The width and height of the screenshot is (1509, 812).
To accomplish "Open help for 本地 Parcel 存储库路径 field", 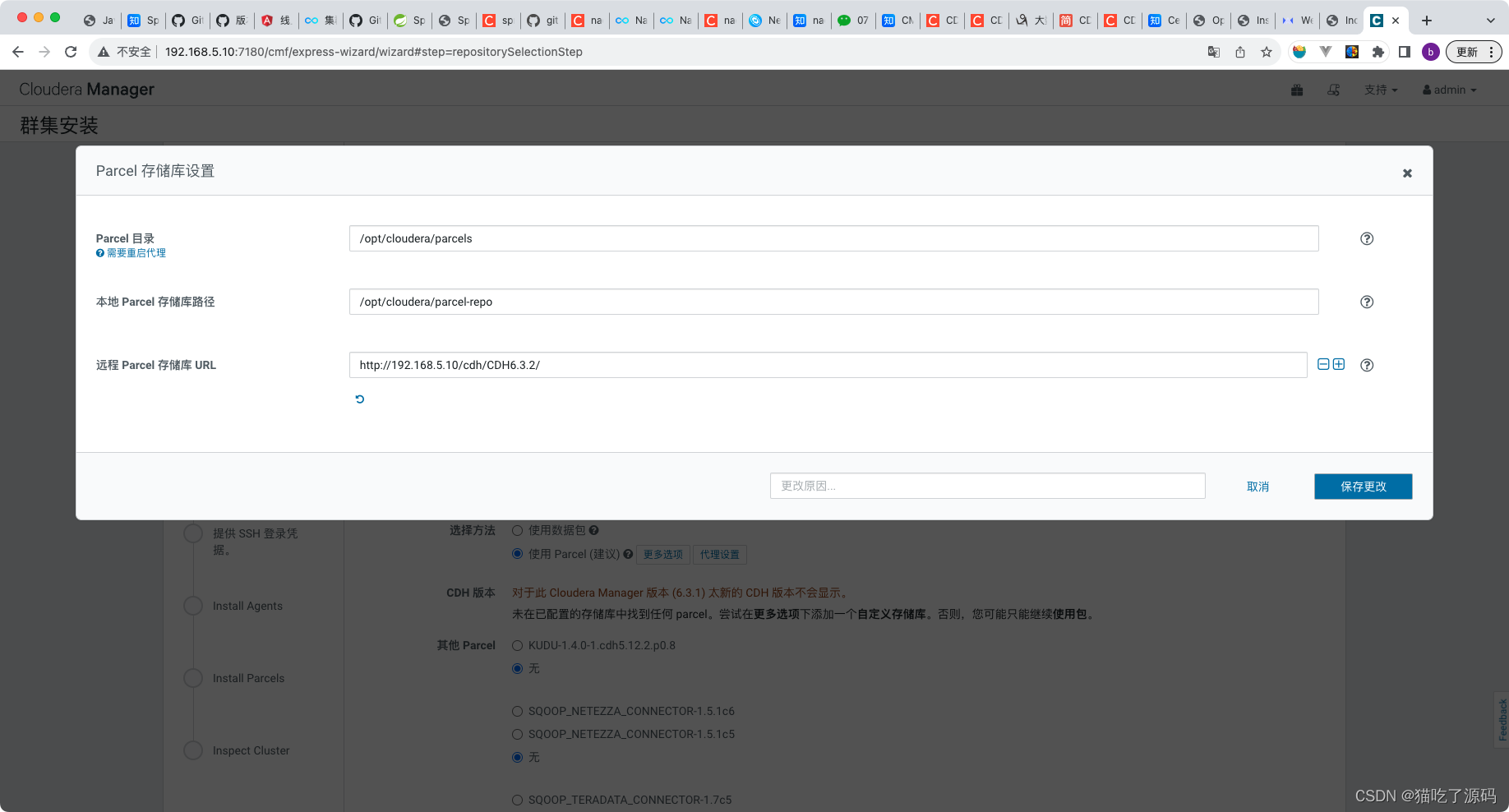I will pyautogui.click(x=1367, y=302).
